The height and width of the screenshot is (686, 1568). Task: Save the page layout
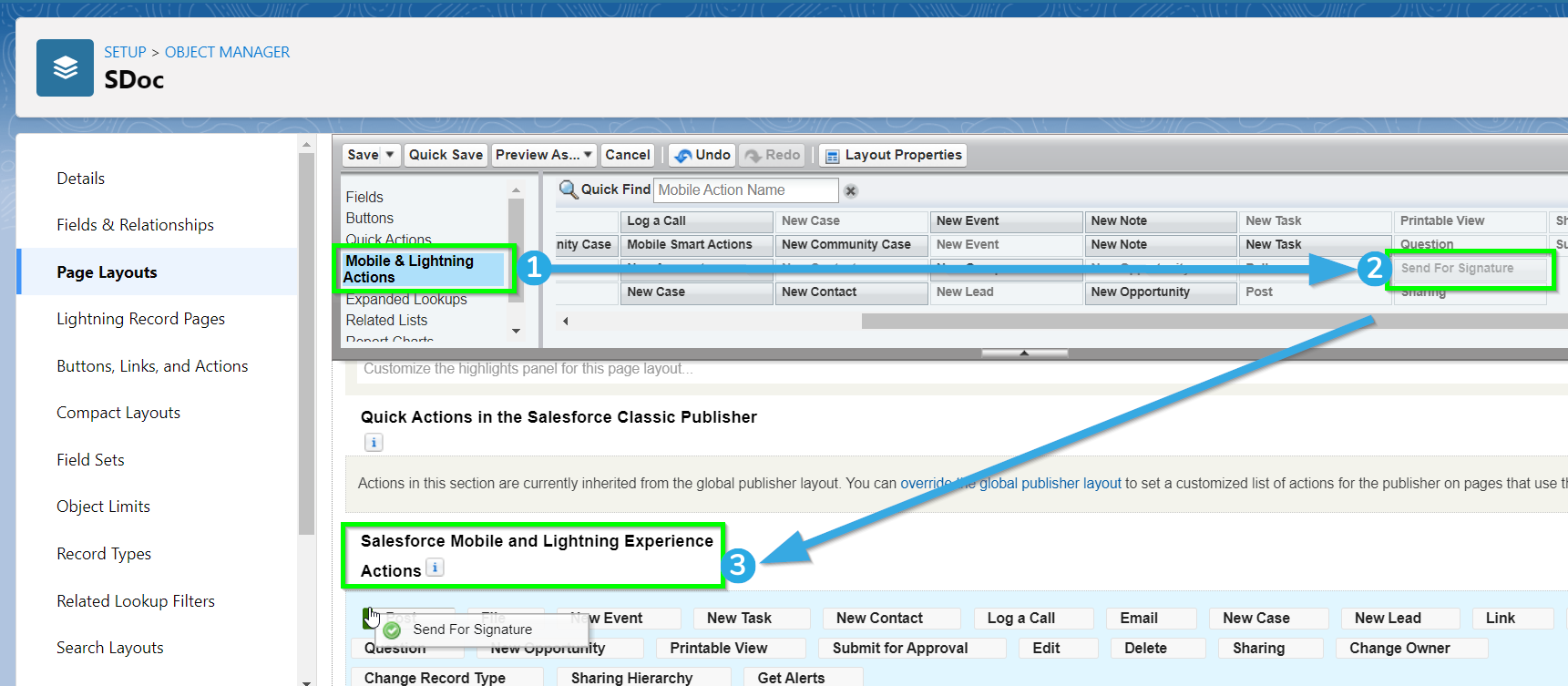coord(363,155)
